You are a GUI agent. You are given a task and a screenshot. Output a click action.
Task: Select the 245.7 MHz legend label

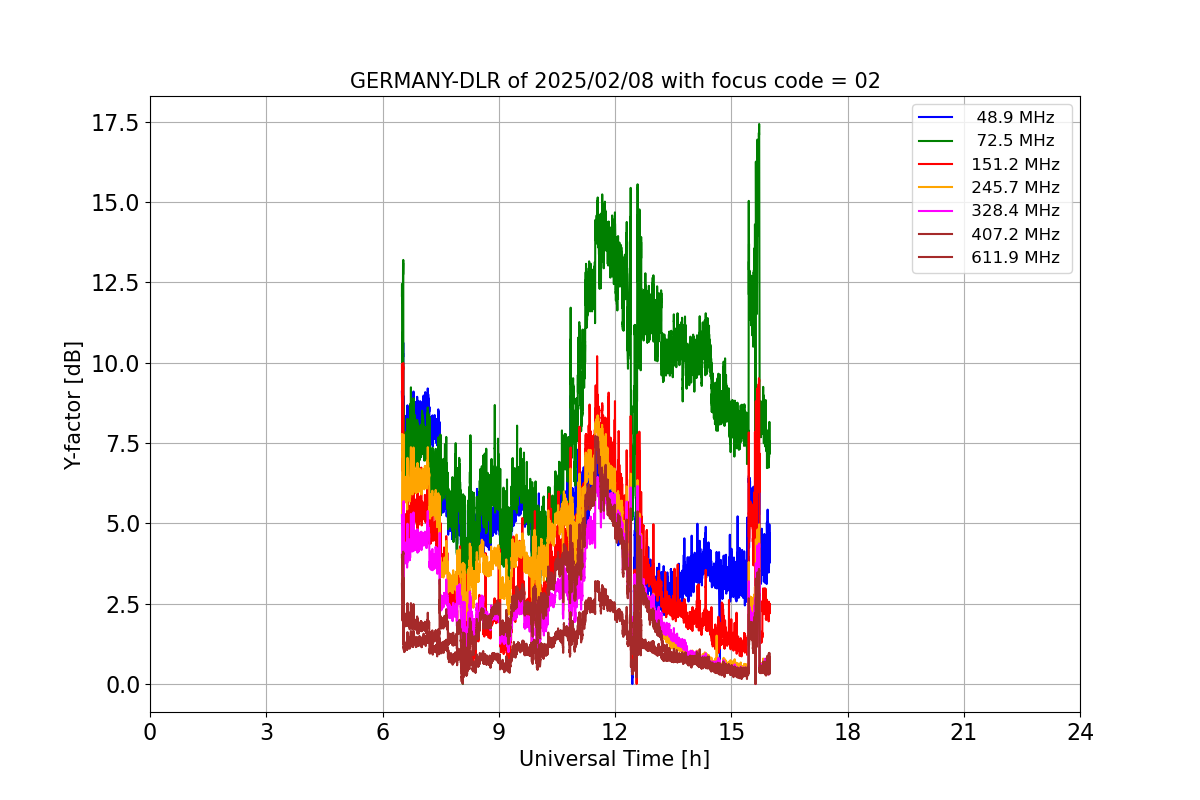[1015, 187]
